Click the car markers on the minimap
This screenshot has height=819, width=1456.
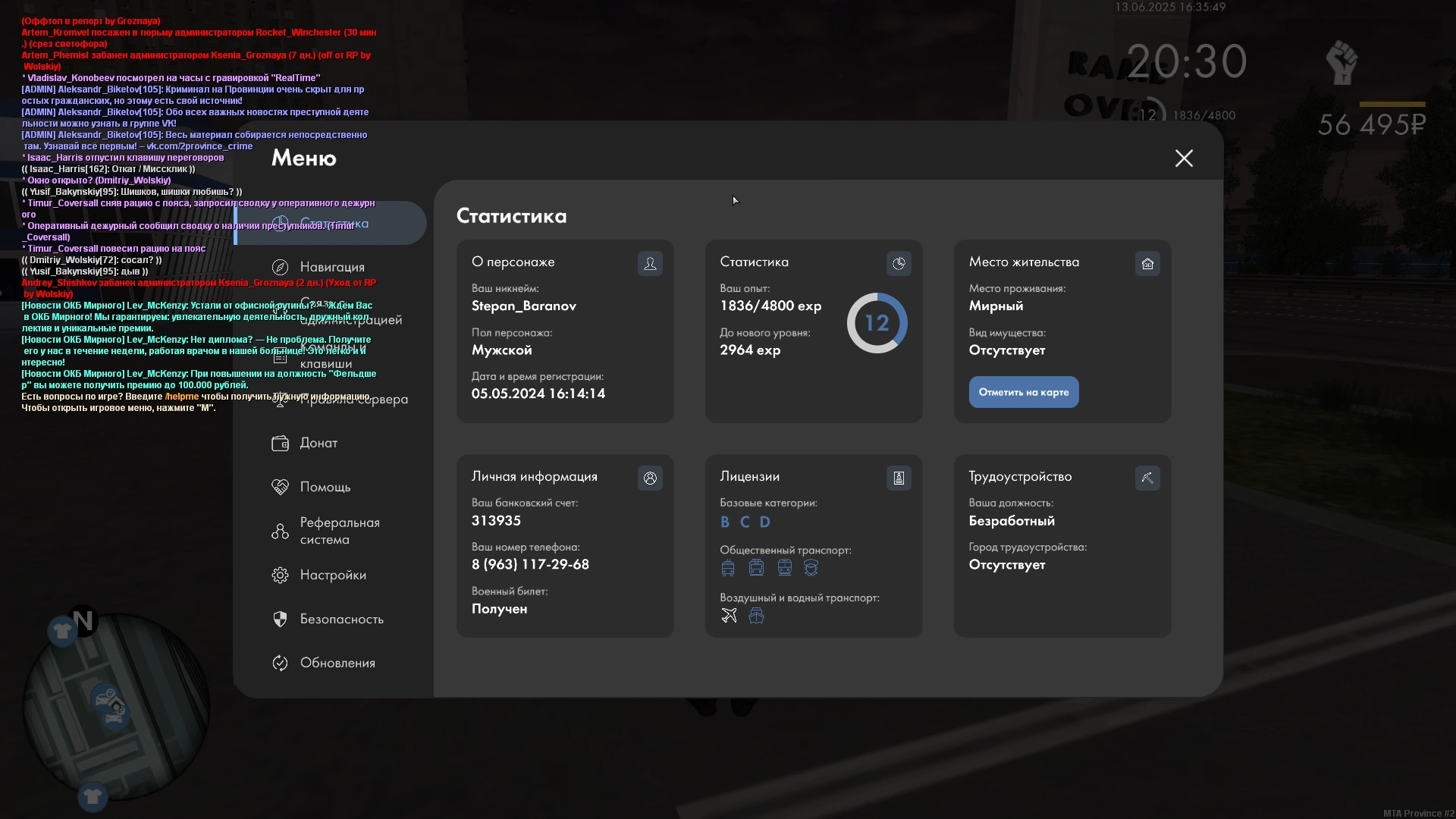click(111, 707)
